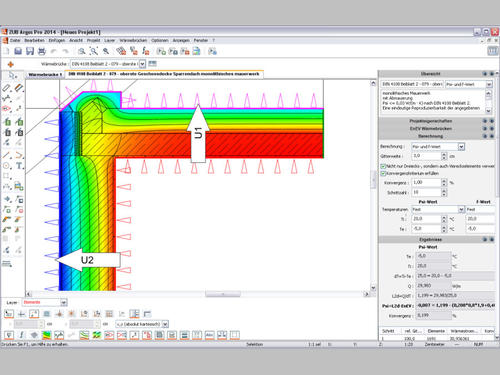This screenshot has width=500, height=375.
Task: Open the Wärmebrücke selection dropdown in the toolbar
Action: point(142,64)
